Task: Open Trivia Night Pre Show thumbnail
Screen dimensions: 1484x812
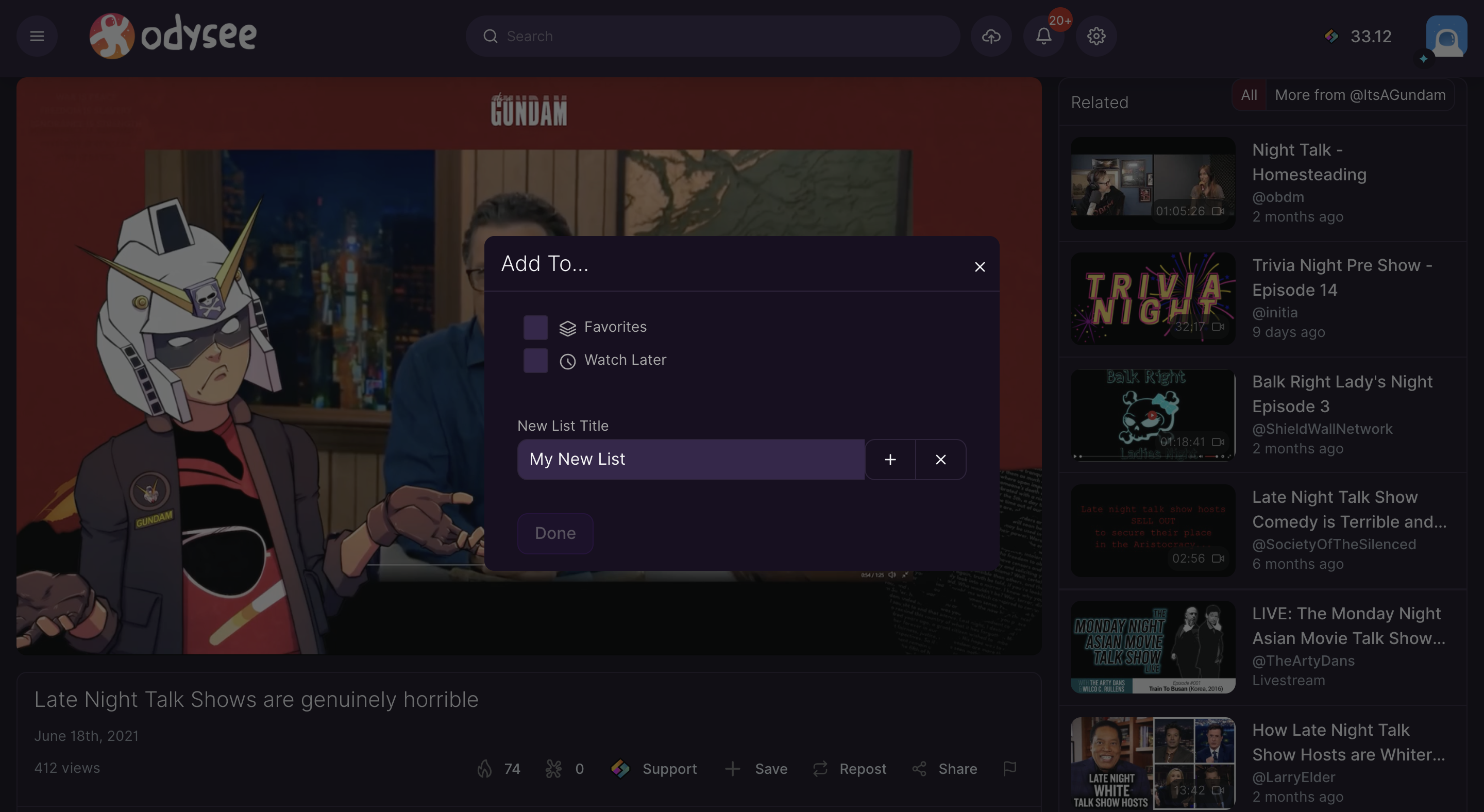Action: pos(1153,298)
